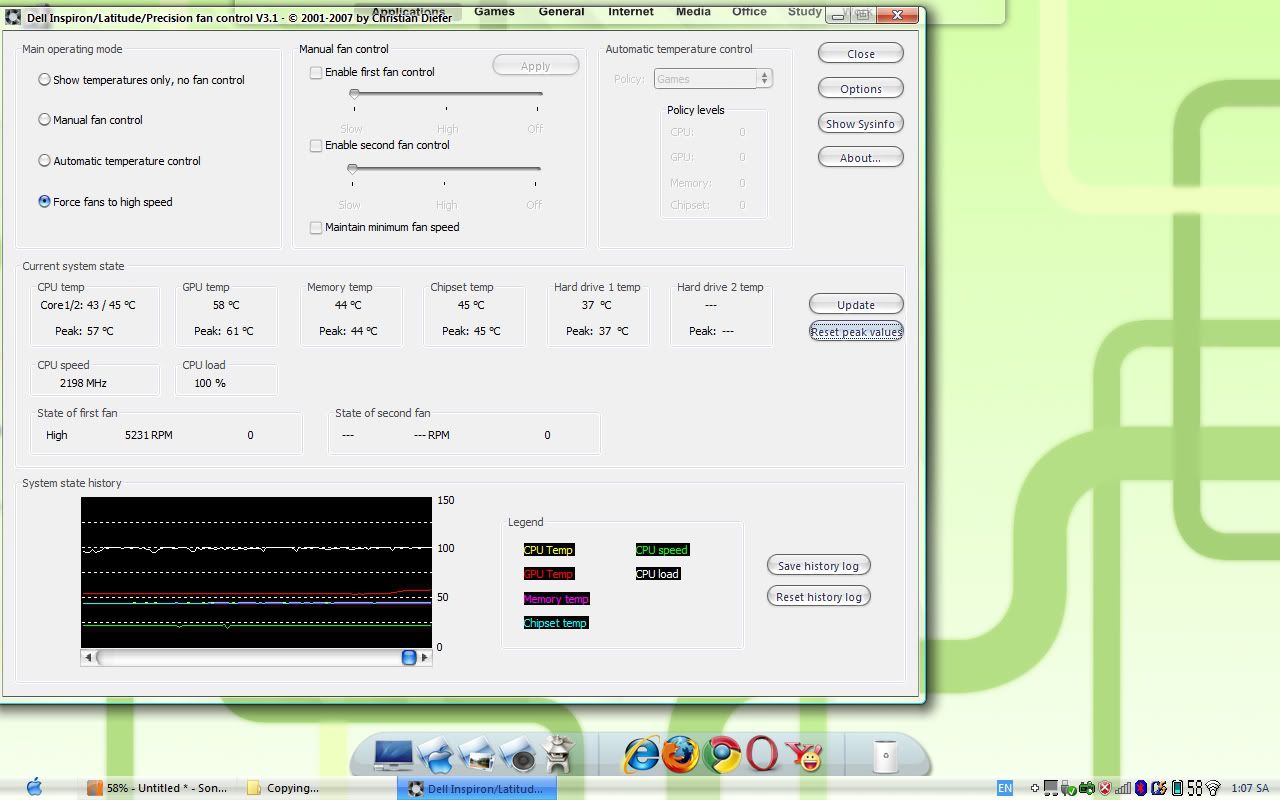
Task: Select Automatic temperature control mode
Action: (44, 161)
